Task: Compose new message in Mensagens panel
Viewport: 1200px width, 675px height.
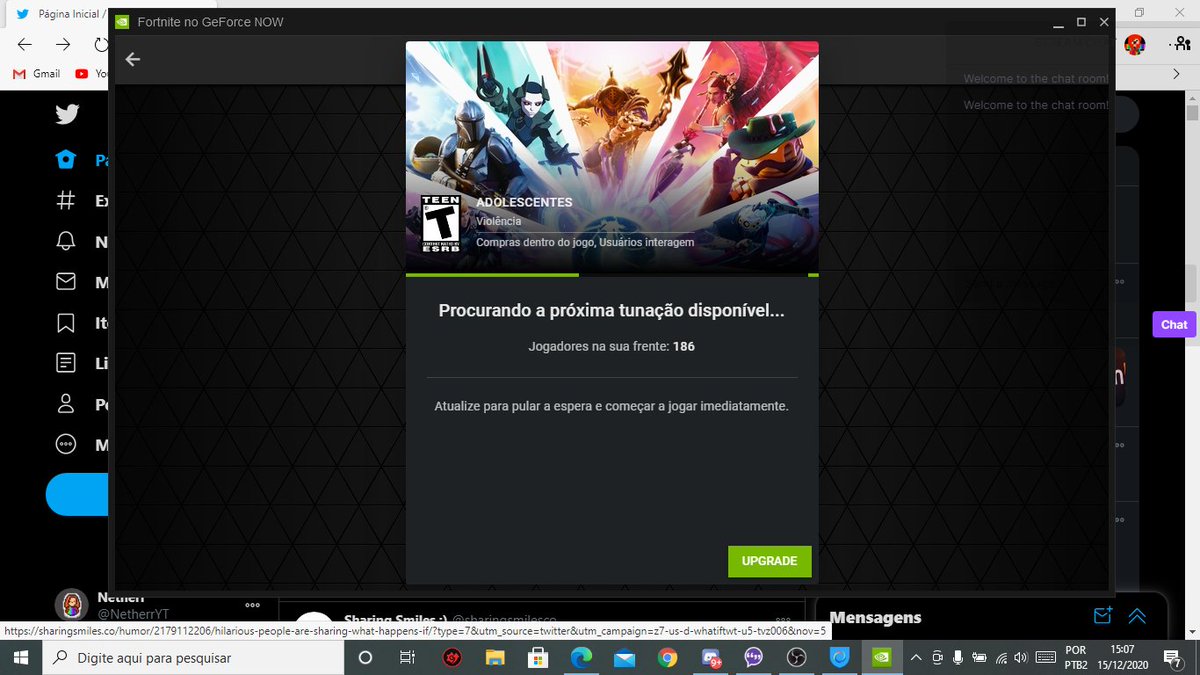Action: (1102, 616)
